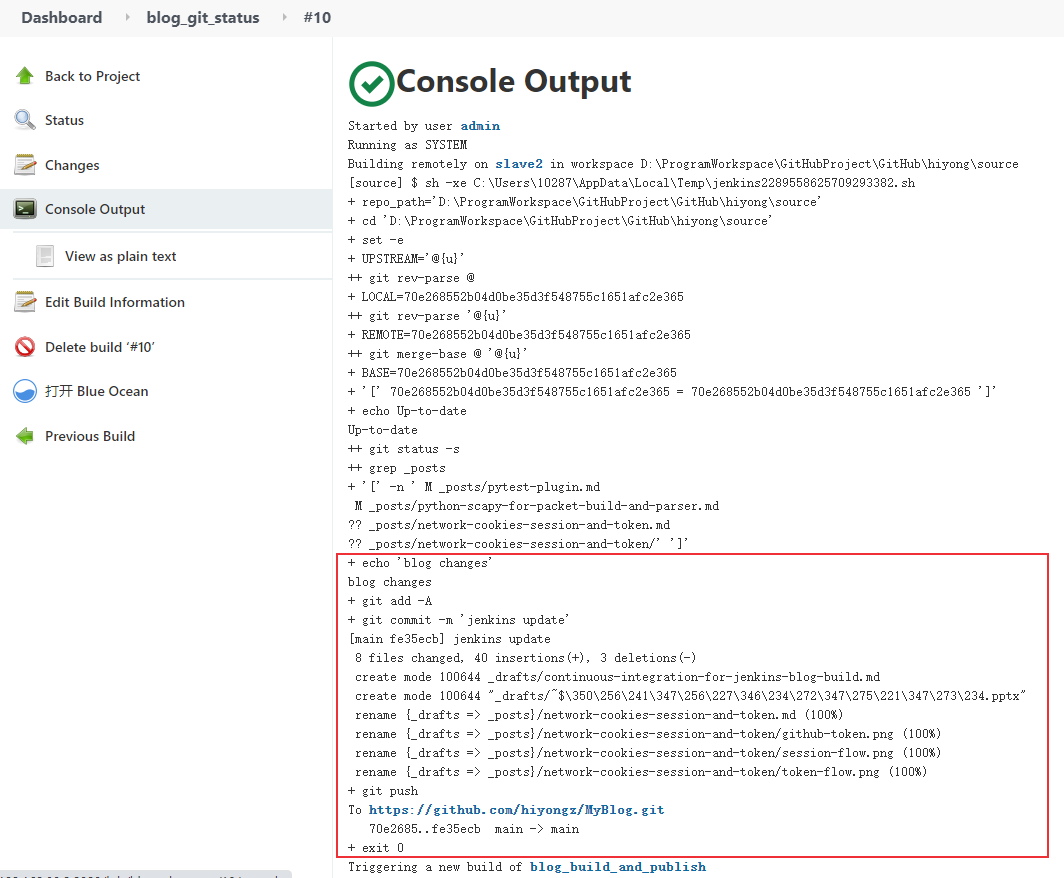Click the terminal Console Output icon
Viewport: 1064px width, 878px height.
25,209
